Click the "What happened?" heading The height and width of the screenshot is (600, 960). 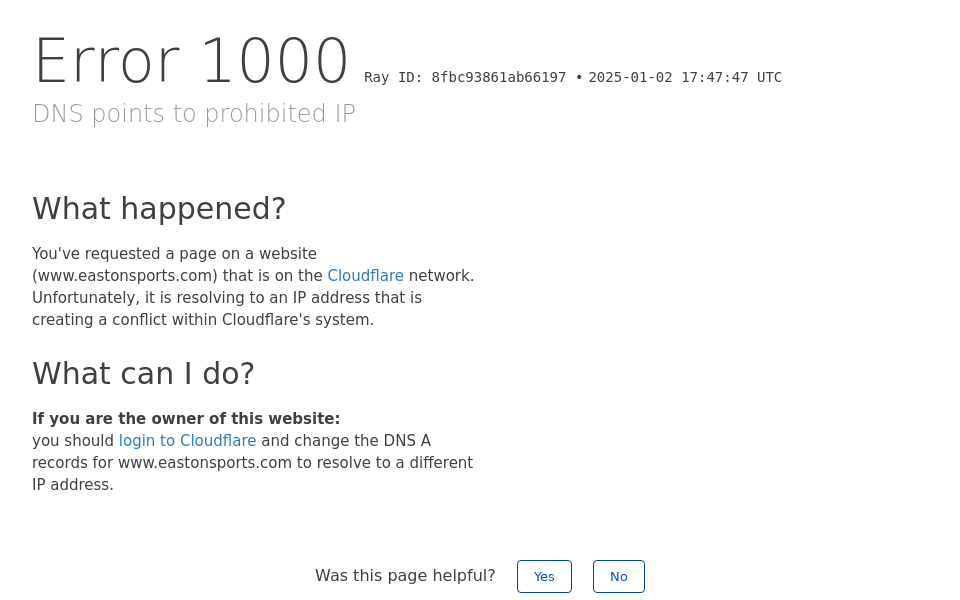(159, 209)
